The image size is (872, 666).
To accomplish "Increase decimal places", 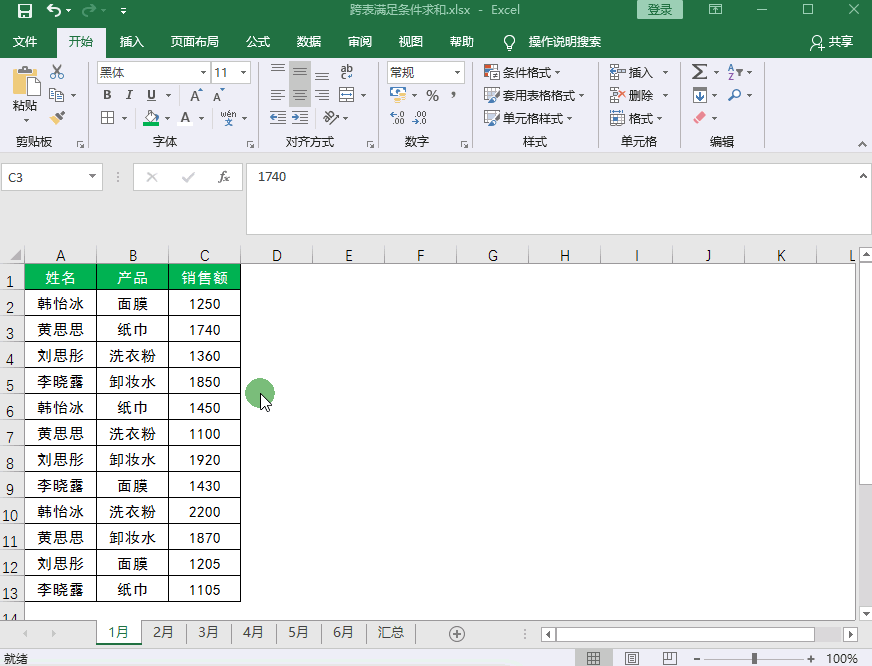I will [398, 118].
